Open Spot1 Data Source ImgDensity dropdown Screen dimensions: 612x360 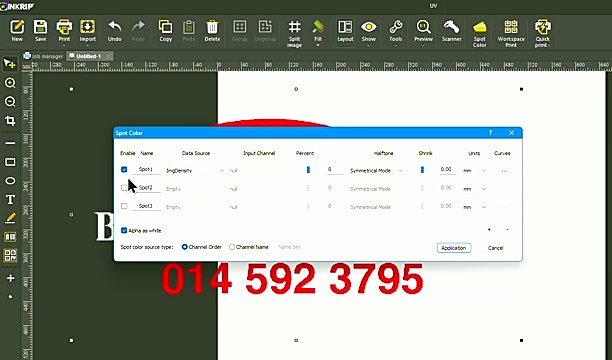pyautogui.click(x=195, y=171)
